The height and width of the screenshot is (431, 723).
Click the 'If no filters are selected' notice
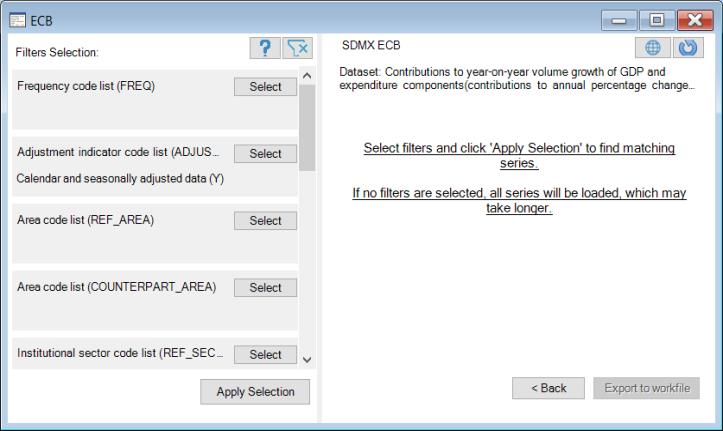[x=518, y=200]
